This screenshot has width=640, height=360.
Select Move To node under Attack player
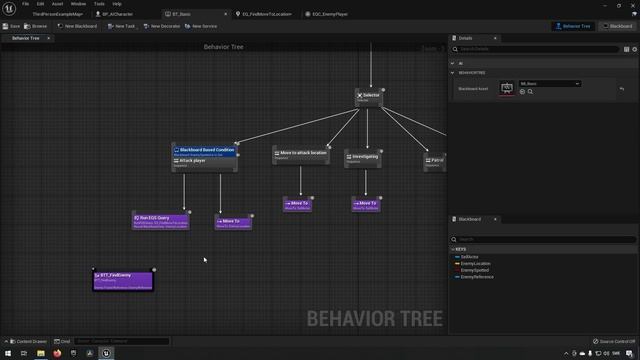233,223
